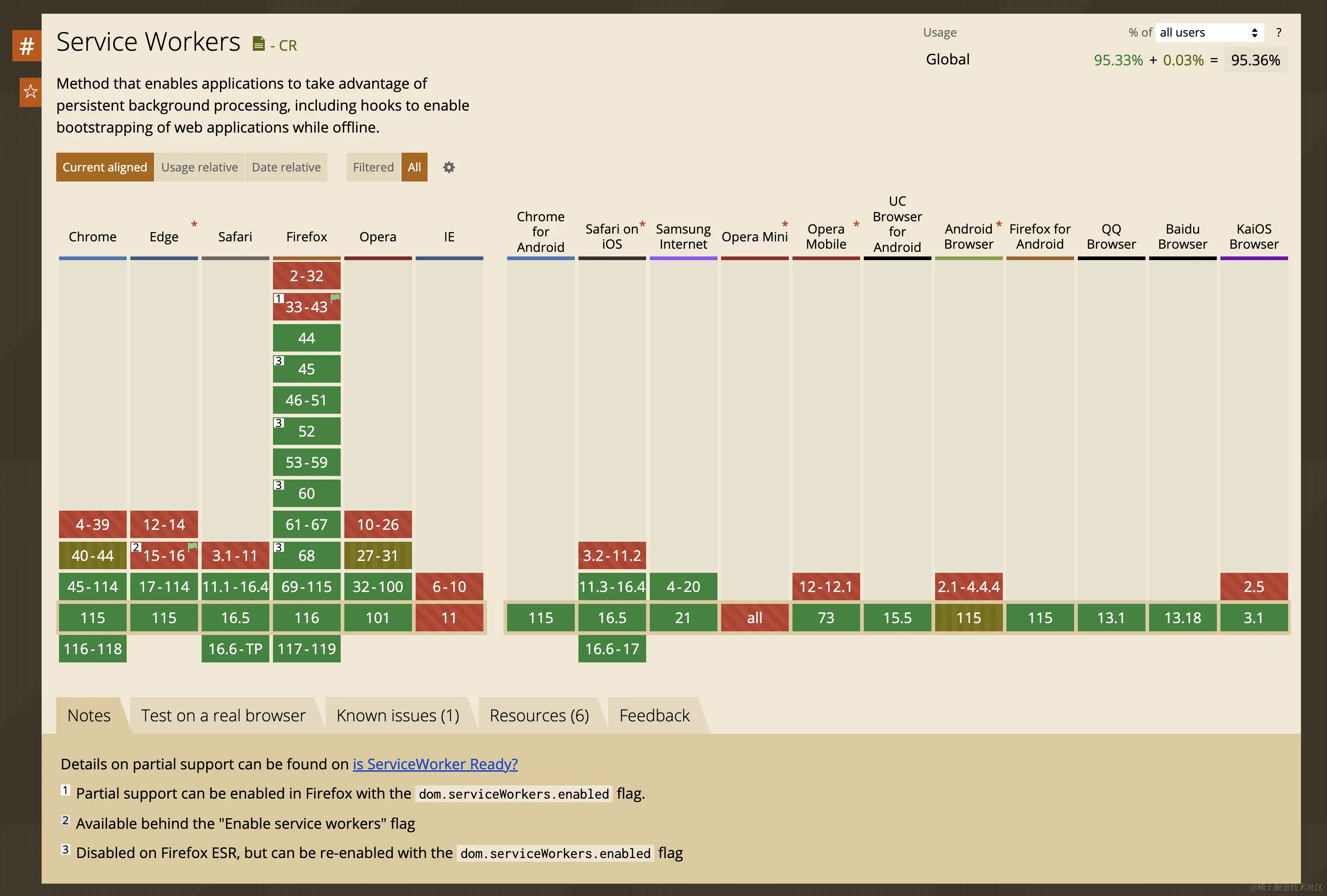Expand the Known issues (1) tab
1327x896 pixels.
[397, 715]
